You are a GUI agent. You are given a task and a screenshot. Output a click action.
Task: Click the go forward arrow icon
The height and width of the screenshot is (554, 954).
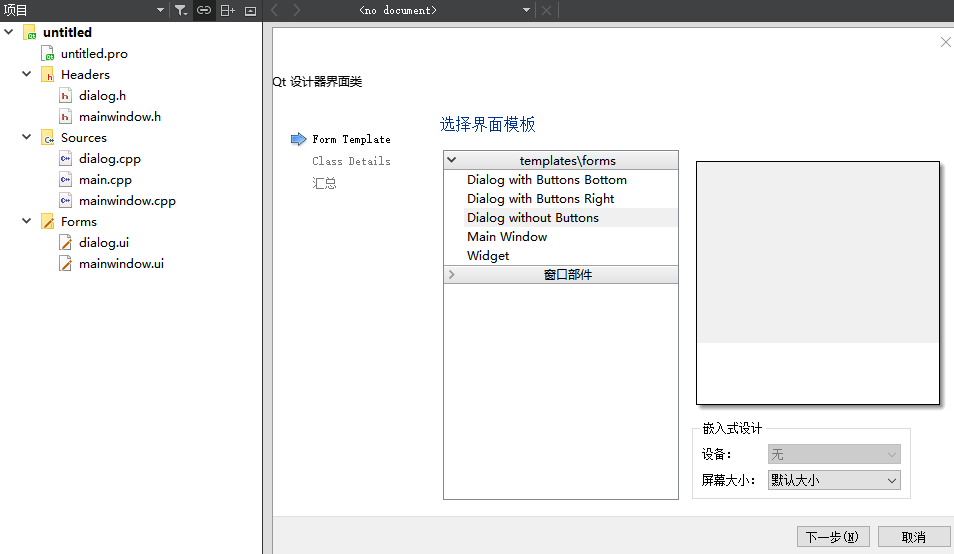pos(297,10)
